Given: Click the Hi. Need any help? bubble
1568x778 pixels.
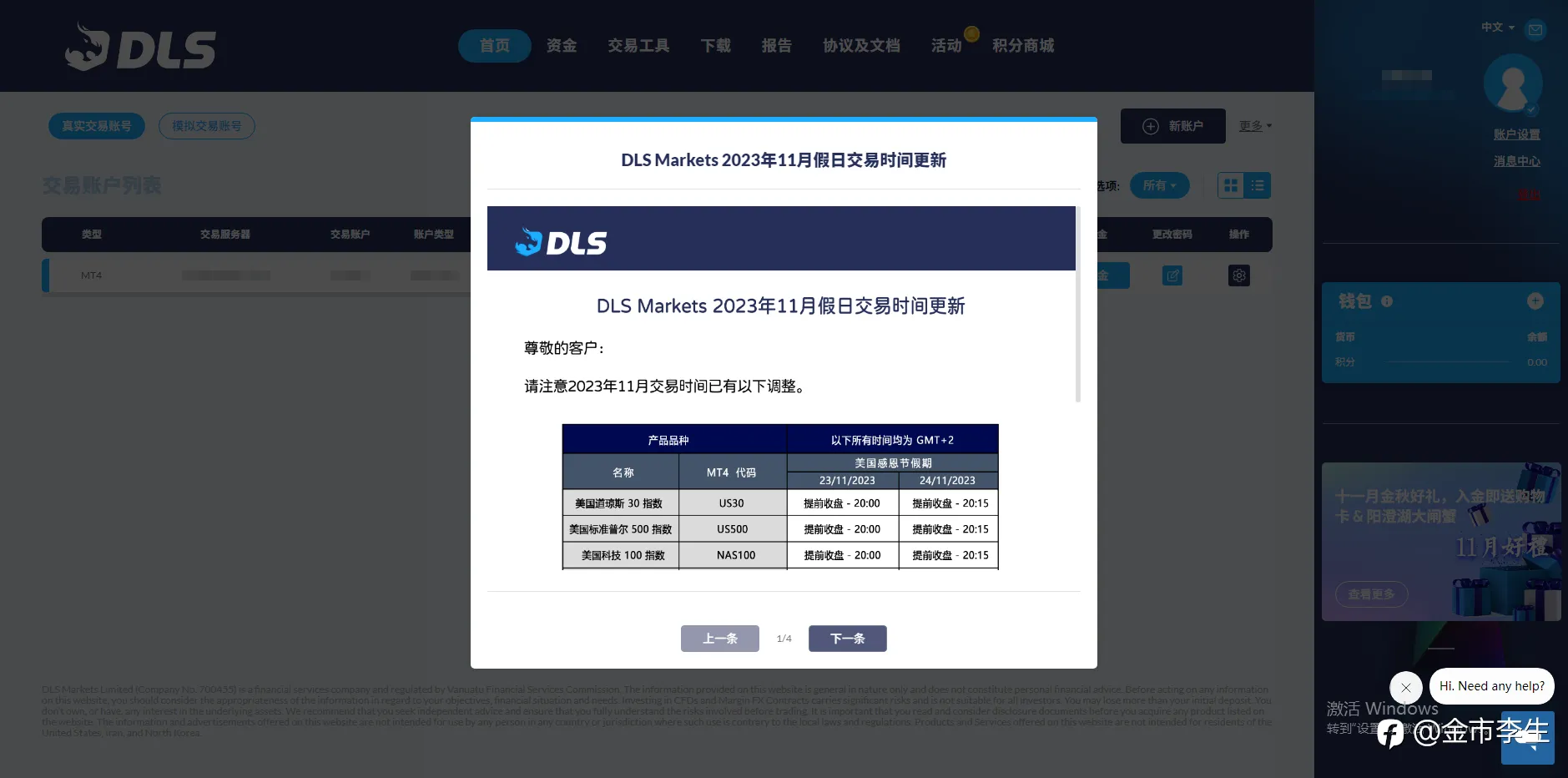Looking at the screenshot, I should click(x=1491, y=686).
